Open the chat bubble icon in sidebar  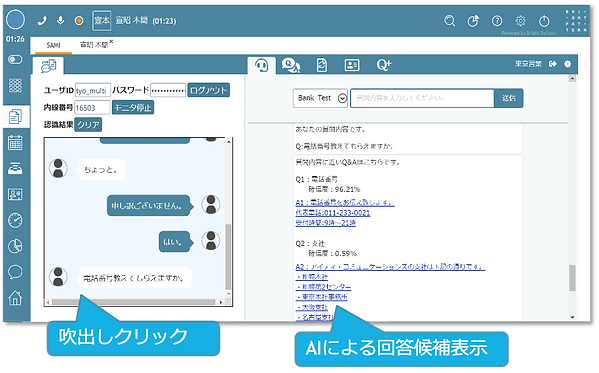point(15,272)
